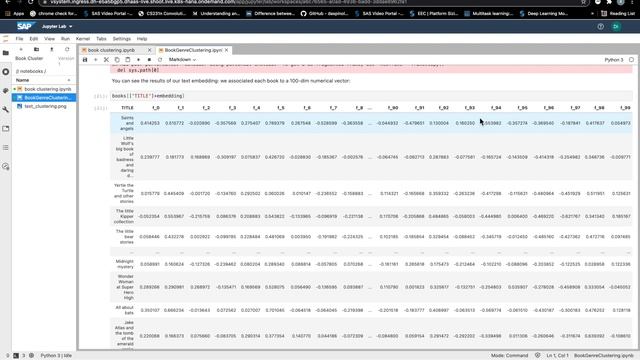
Task: Open the Jupyter Lab dropdown
Action: [57, 27]
